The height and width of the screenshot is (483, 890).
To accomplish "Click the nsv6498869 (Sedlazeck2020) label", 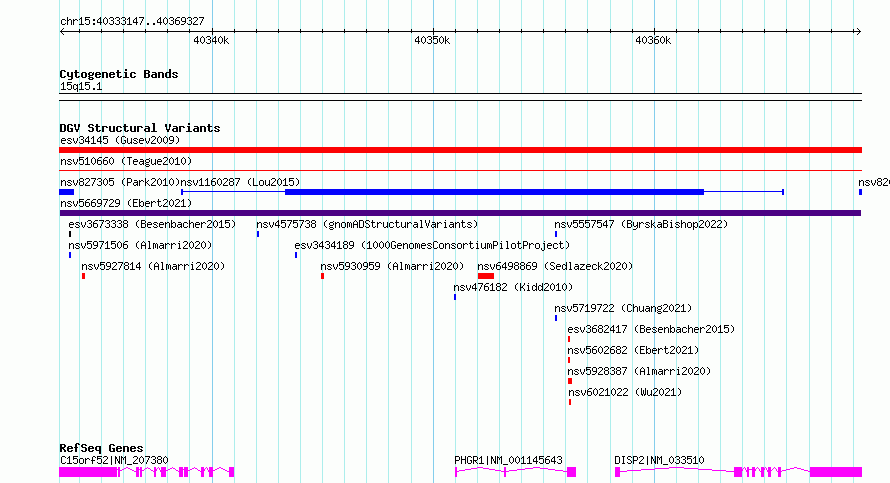I will pyautogui.click(x=555, y=266).
